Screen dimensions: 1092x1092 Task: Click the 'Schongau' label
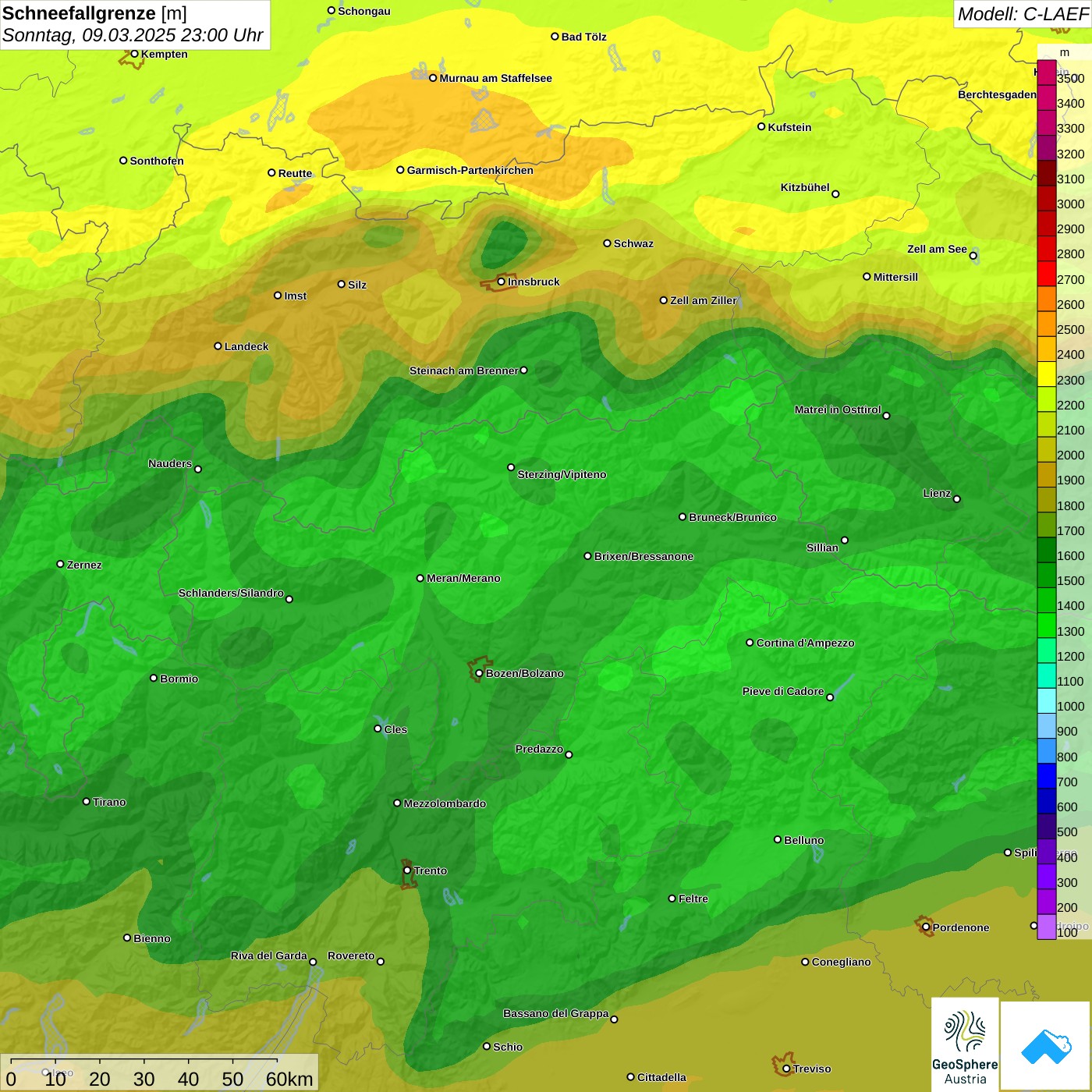pos(363,11)
